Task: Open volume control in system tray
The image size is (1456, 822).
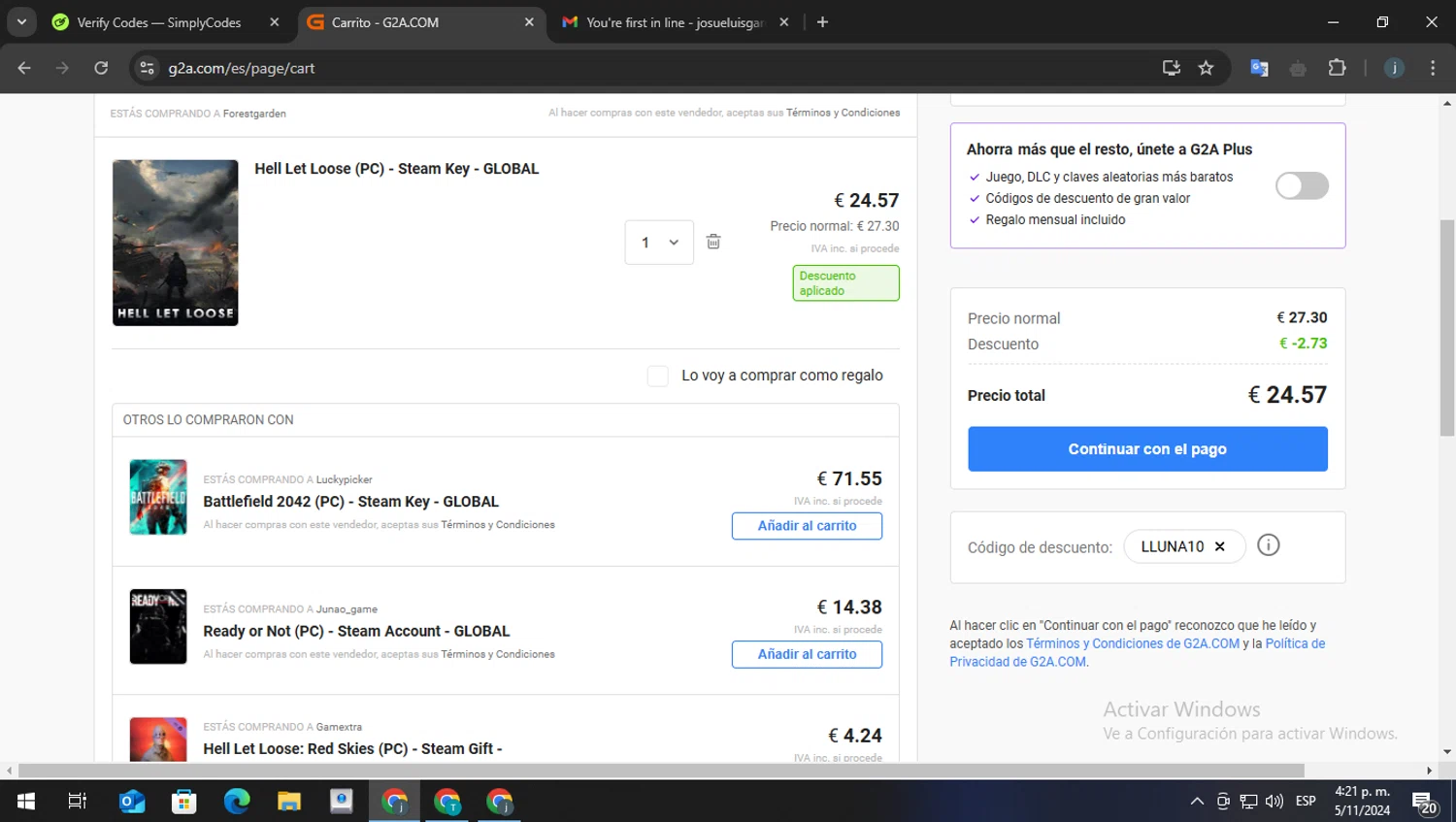Action: point(1274,801)
